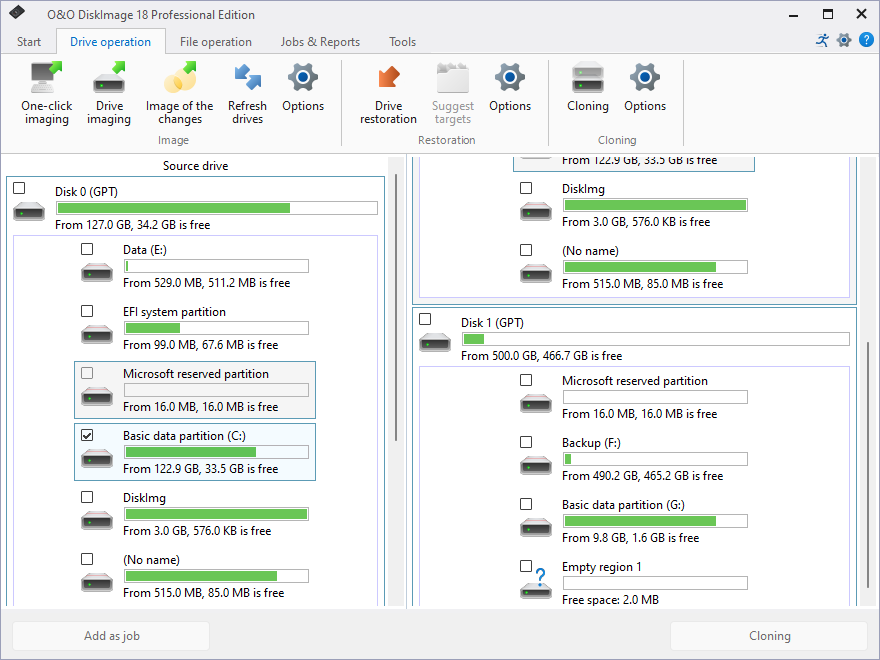Click the Disk 1 (GPT) drive icon
This screenshot has height=660, width=880.
click(x=435, y=342)
